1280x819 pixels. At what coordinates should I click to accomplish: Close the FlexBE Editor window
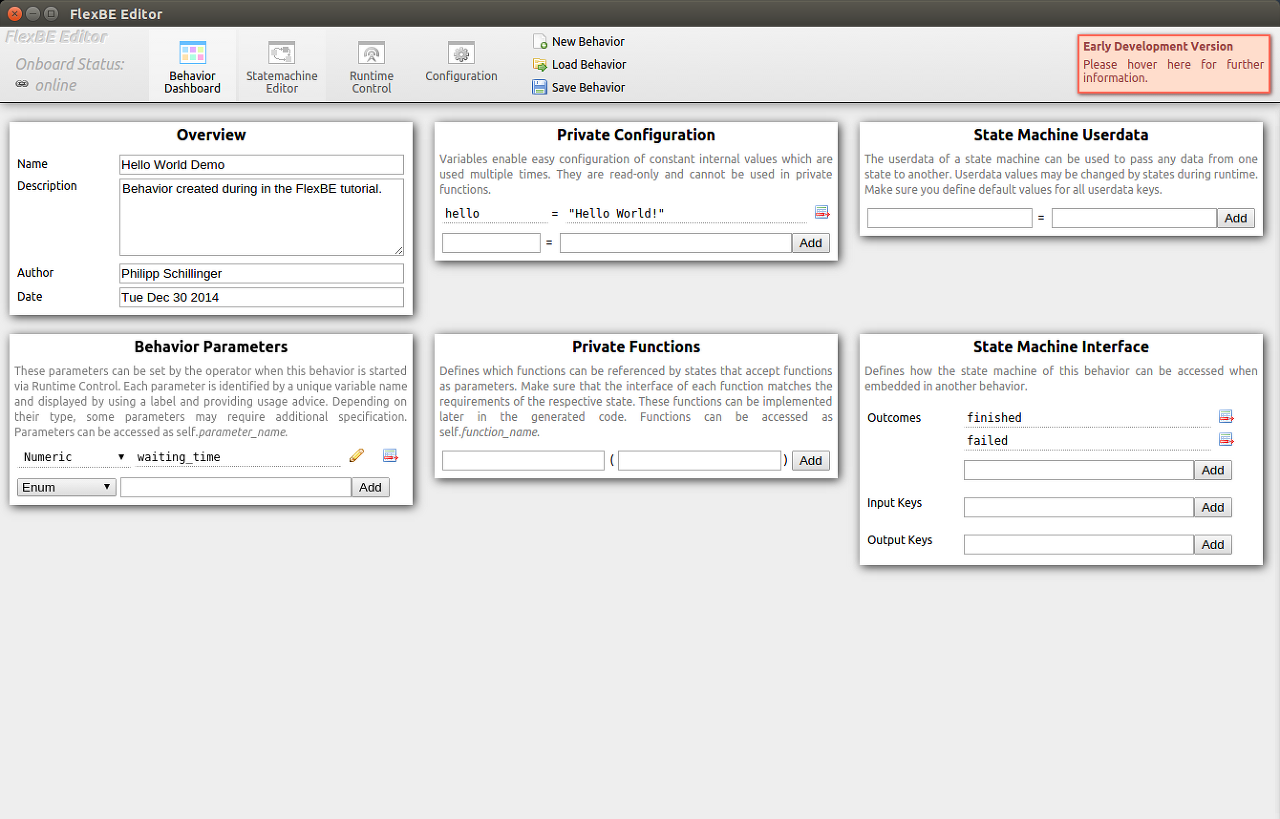(x=15, y=14)
